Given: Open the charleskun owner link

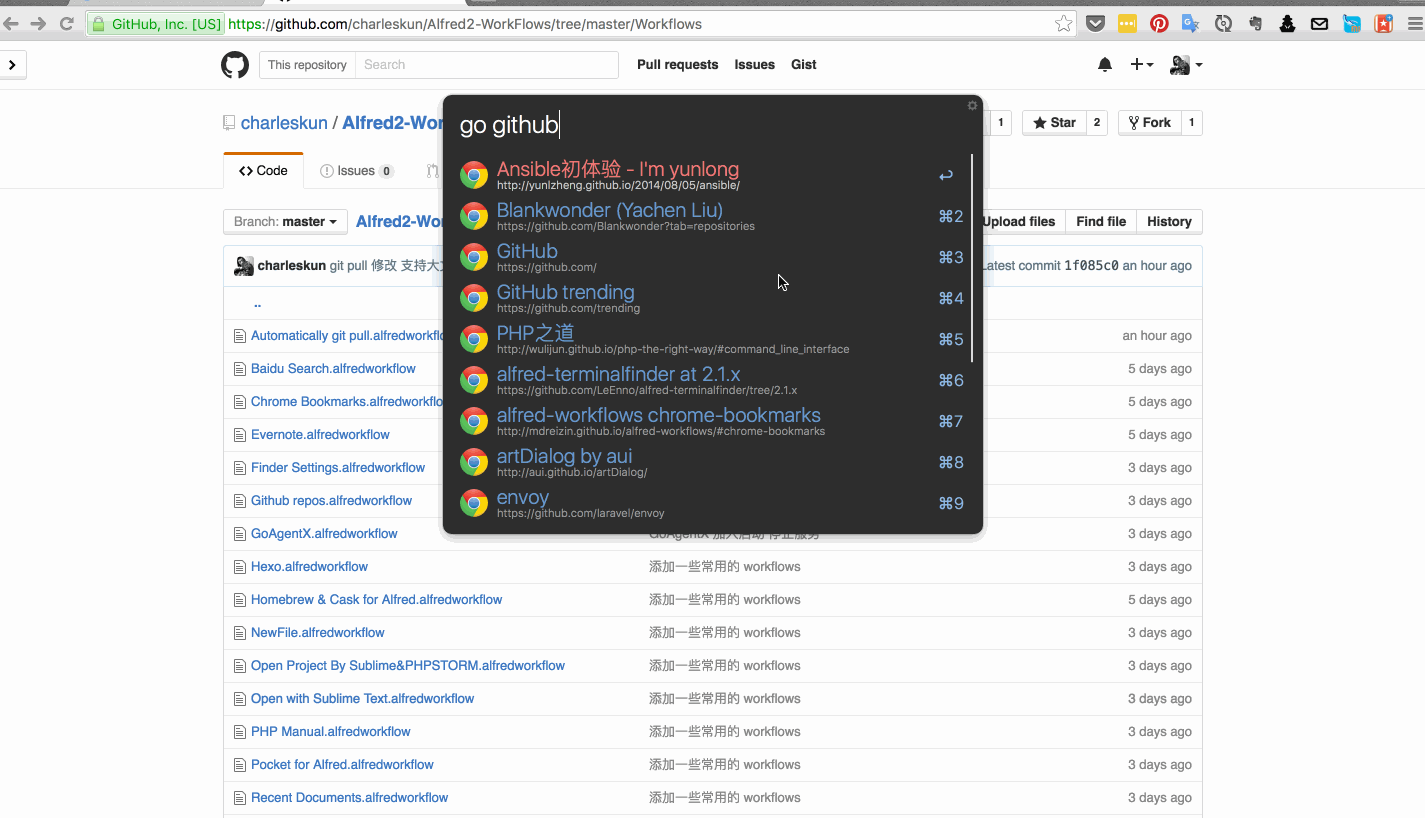Looking at the screenshot, I should point(284,123).
